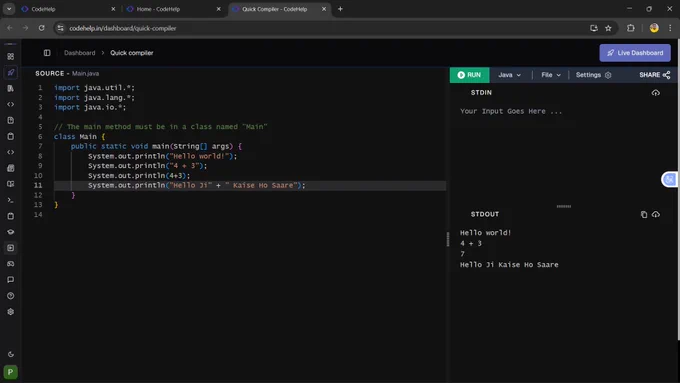This screenshot has height=383, width=680.
Task: Click the terminal prompt sidebar icon
Action: click(x=10, y=200)
